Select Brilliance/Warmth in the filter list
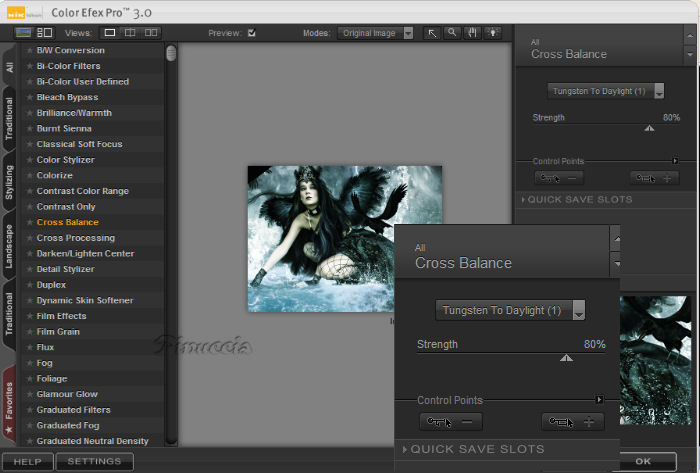Viewport: 700px width, 473px height. click(74, 113)
